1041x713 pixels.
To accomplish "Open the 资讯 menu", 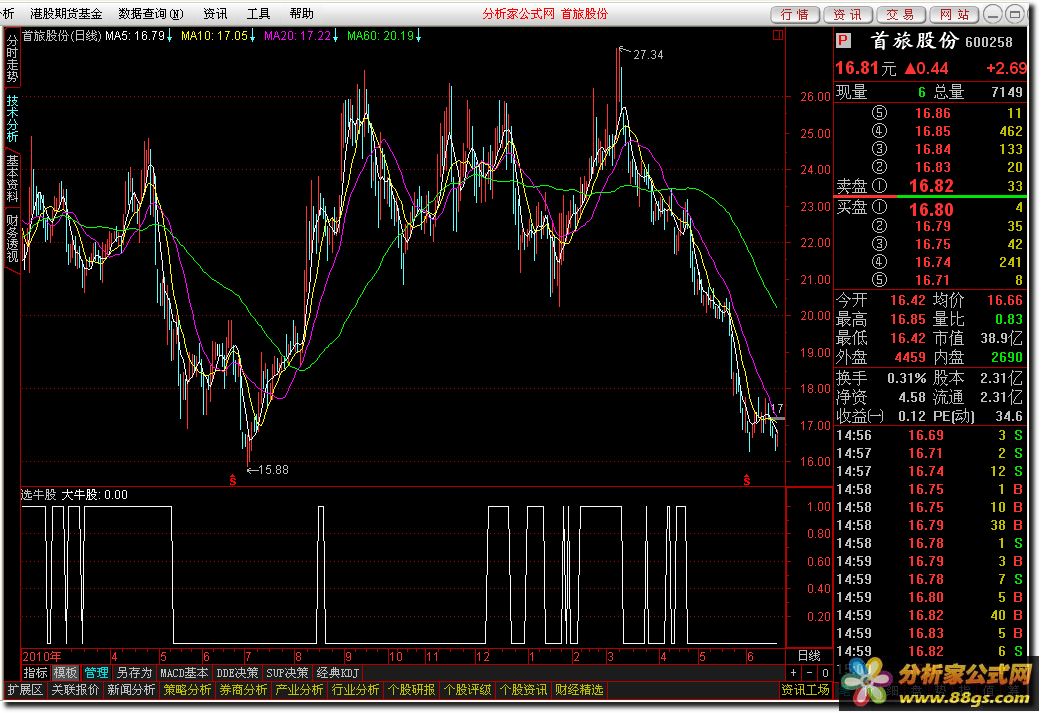I will coord(214,14).
